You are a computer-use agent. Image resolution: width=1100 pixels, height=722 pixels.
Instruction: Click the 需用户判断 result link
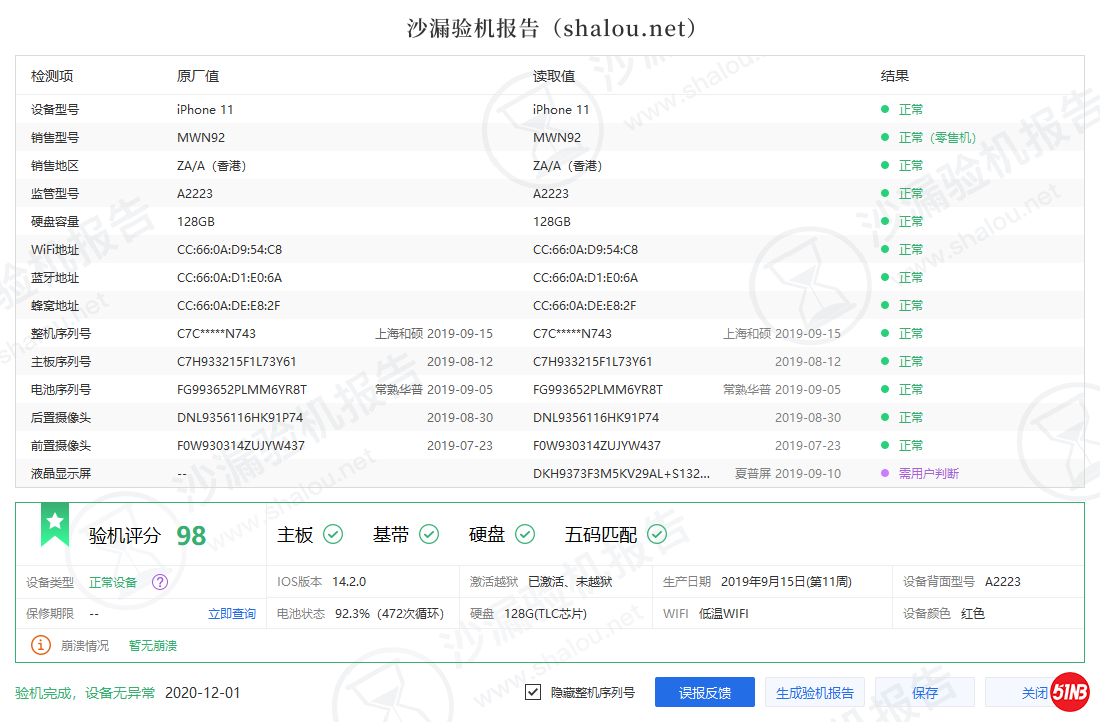[x=929, y=473]
